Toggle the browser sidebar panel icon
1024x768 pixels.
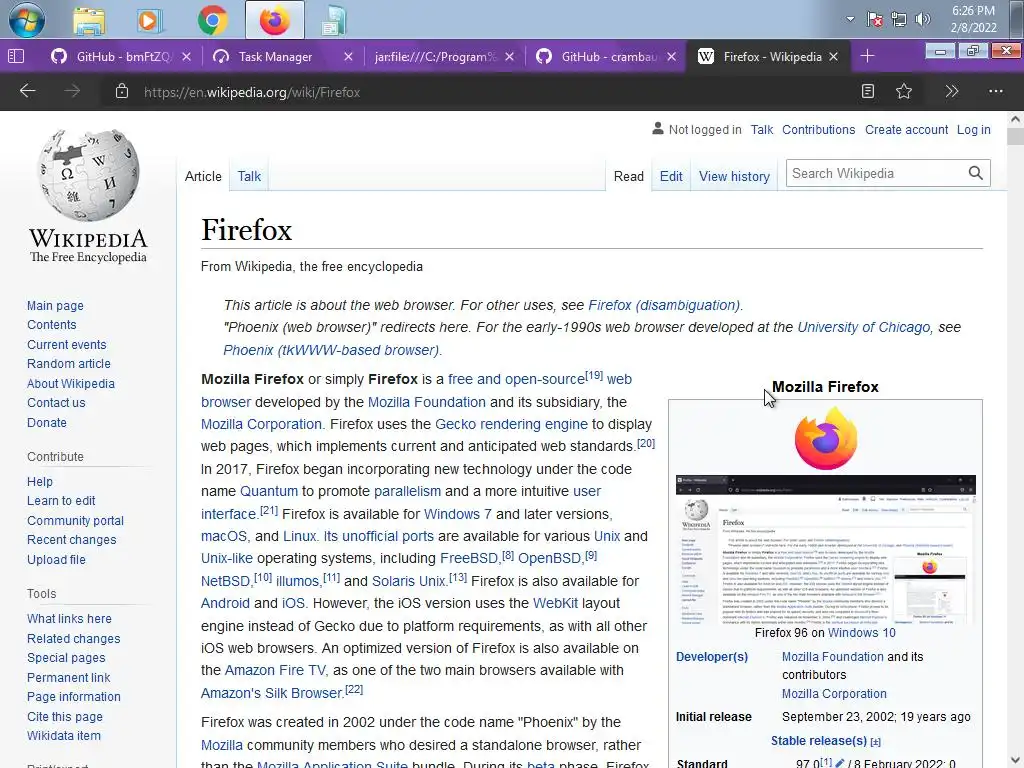[16, 57]
